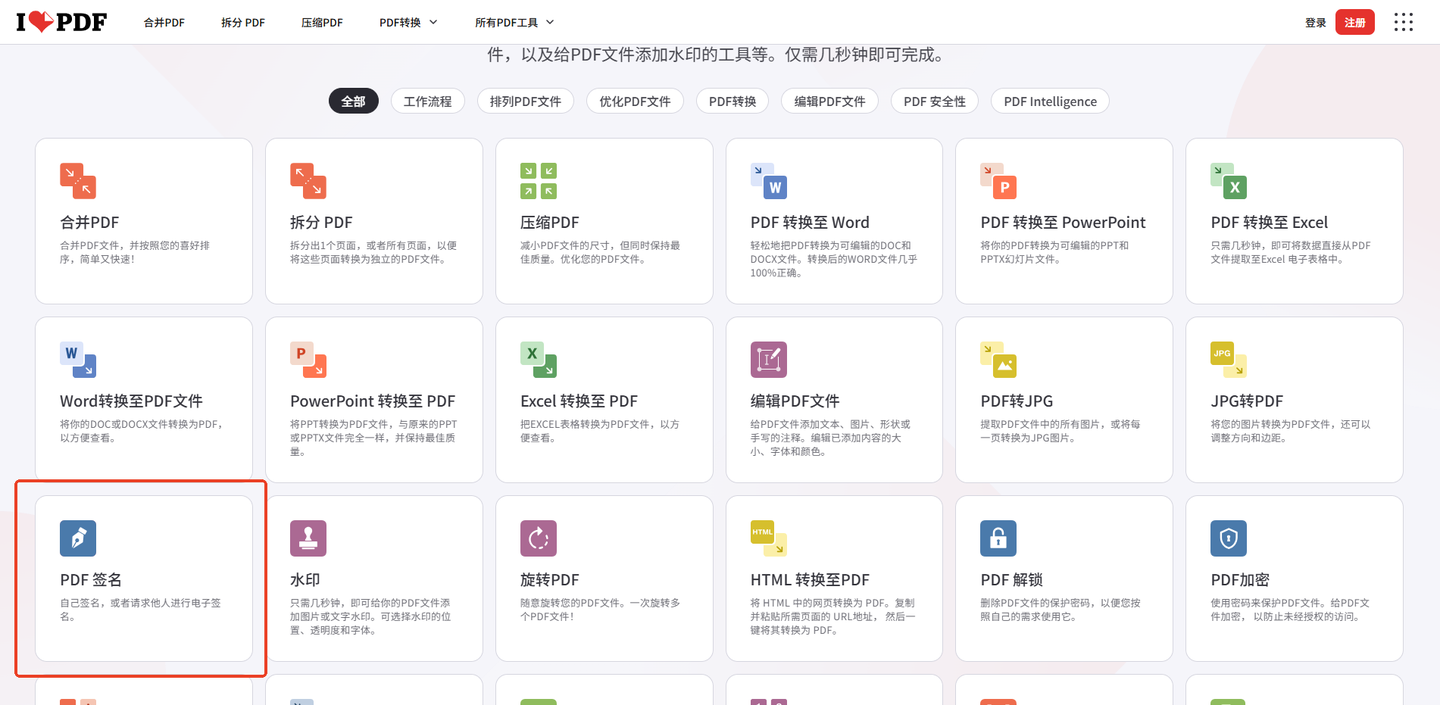Viewport: 1440px width, 705px height.
Task: Click the PDF加密 shield icon
Action: tap(1228, 538)
